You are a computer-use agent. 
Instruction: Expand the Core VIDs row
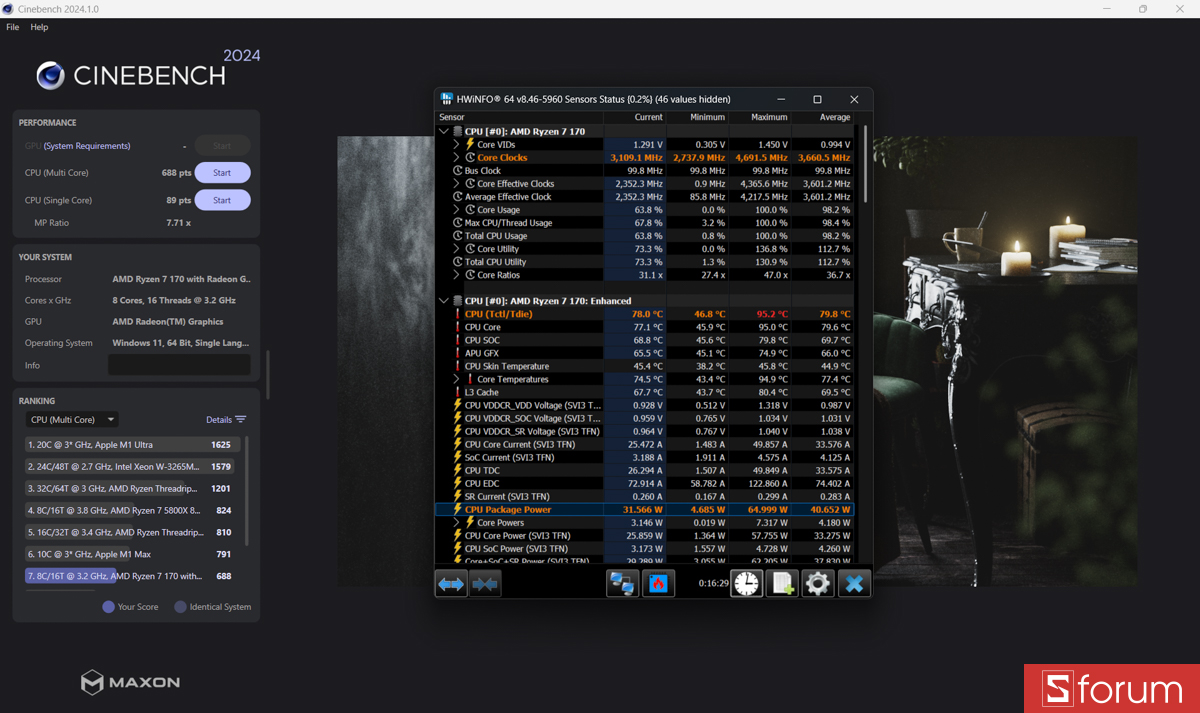[x=457, y=144]
